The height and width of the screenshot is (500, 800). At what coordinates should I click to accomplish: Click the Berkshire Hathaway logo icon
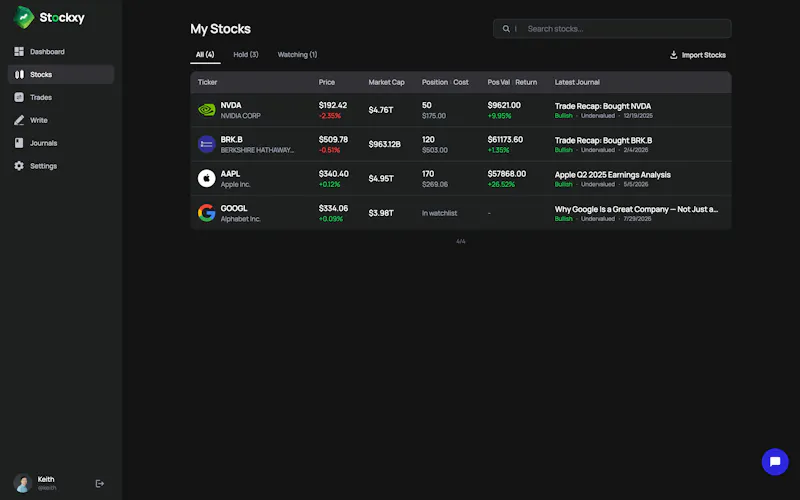[207, 144]
